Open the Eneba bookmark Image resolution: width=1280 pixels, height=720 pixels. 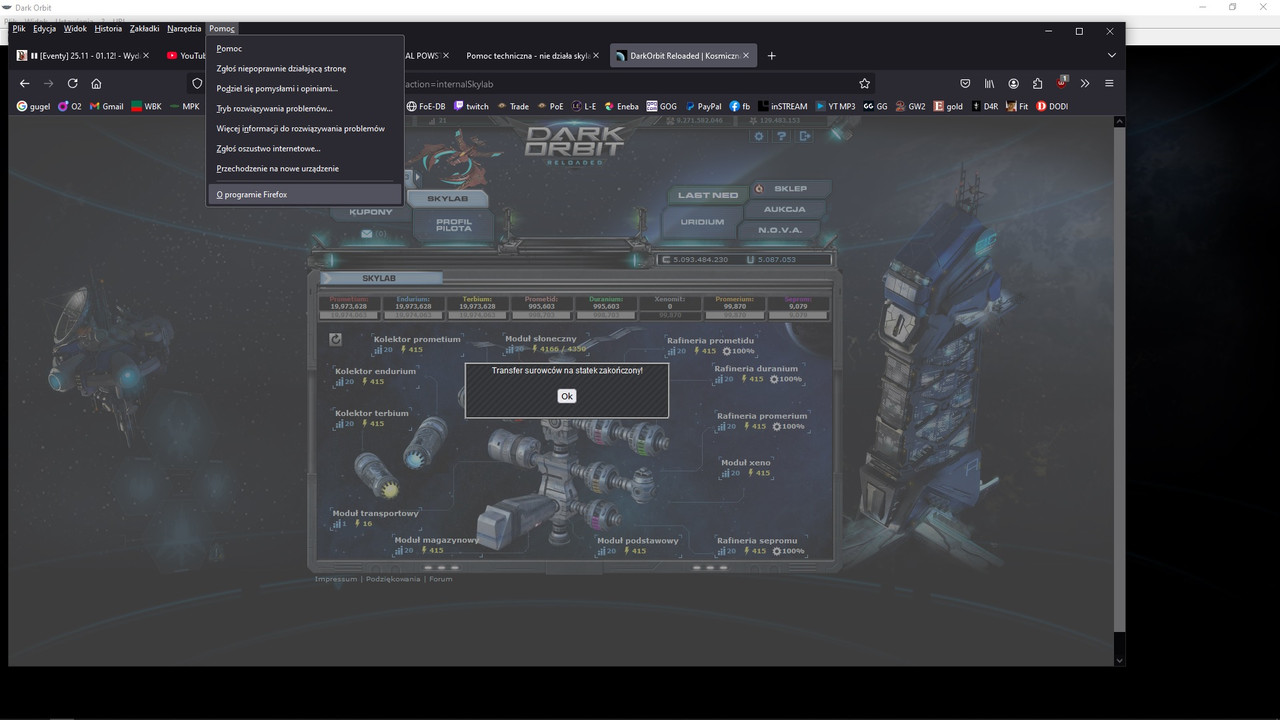click(621, 106)
